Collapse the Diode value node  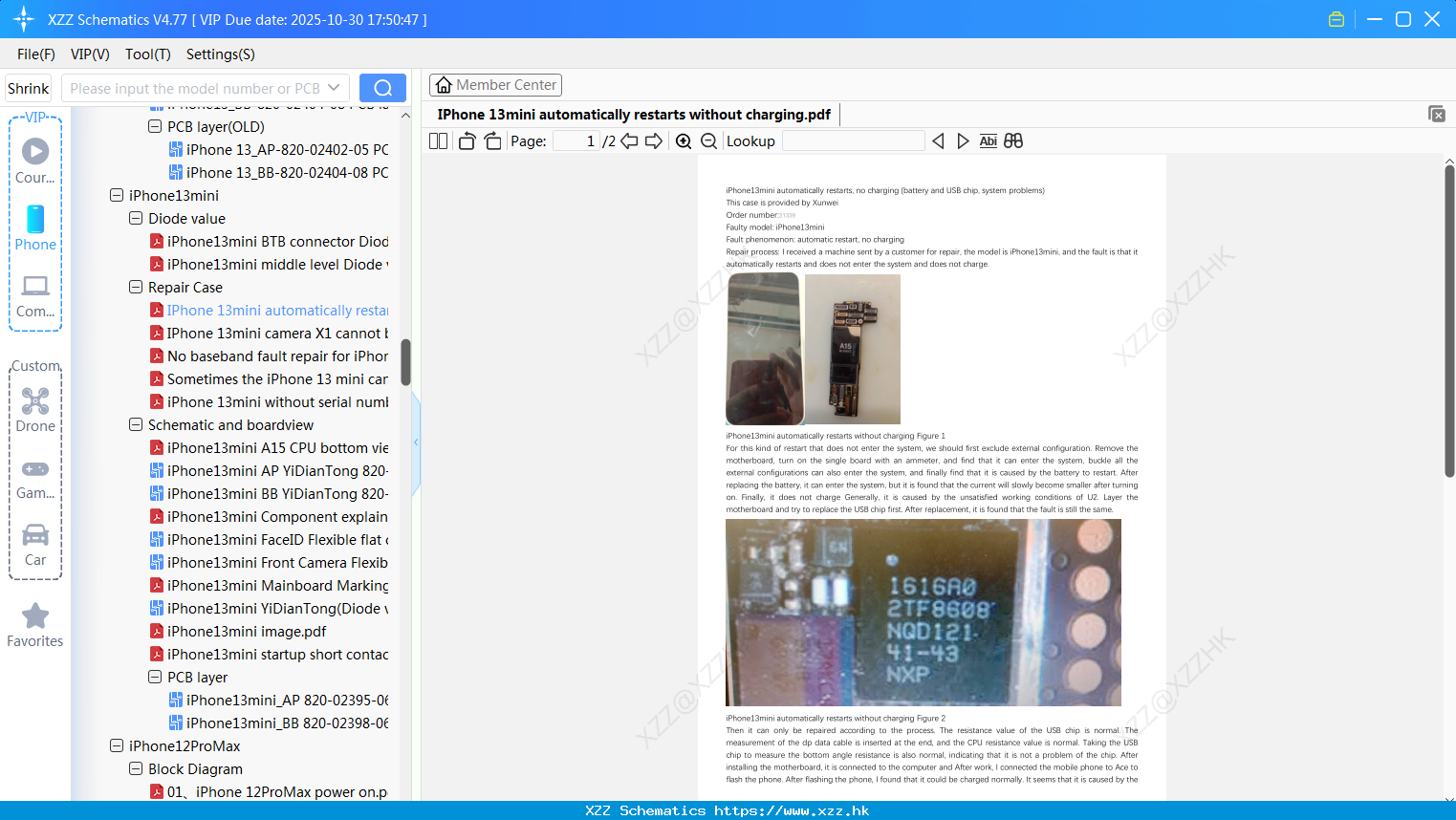136,218
